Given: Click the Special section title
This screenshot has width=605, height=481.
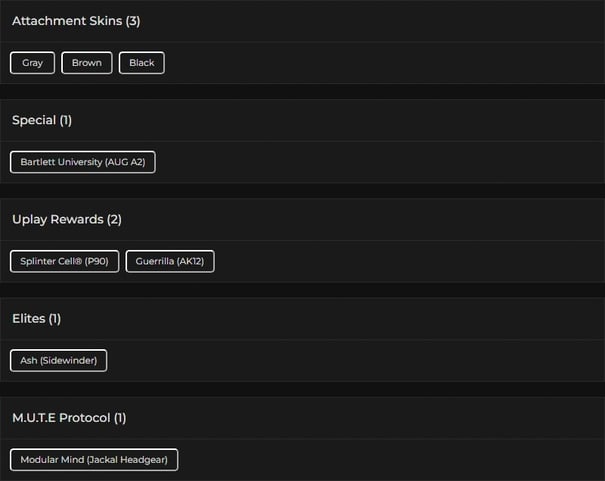Looking at the screenshot, I should (x=41, y=120).
